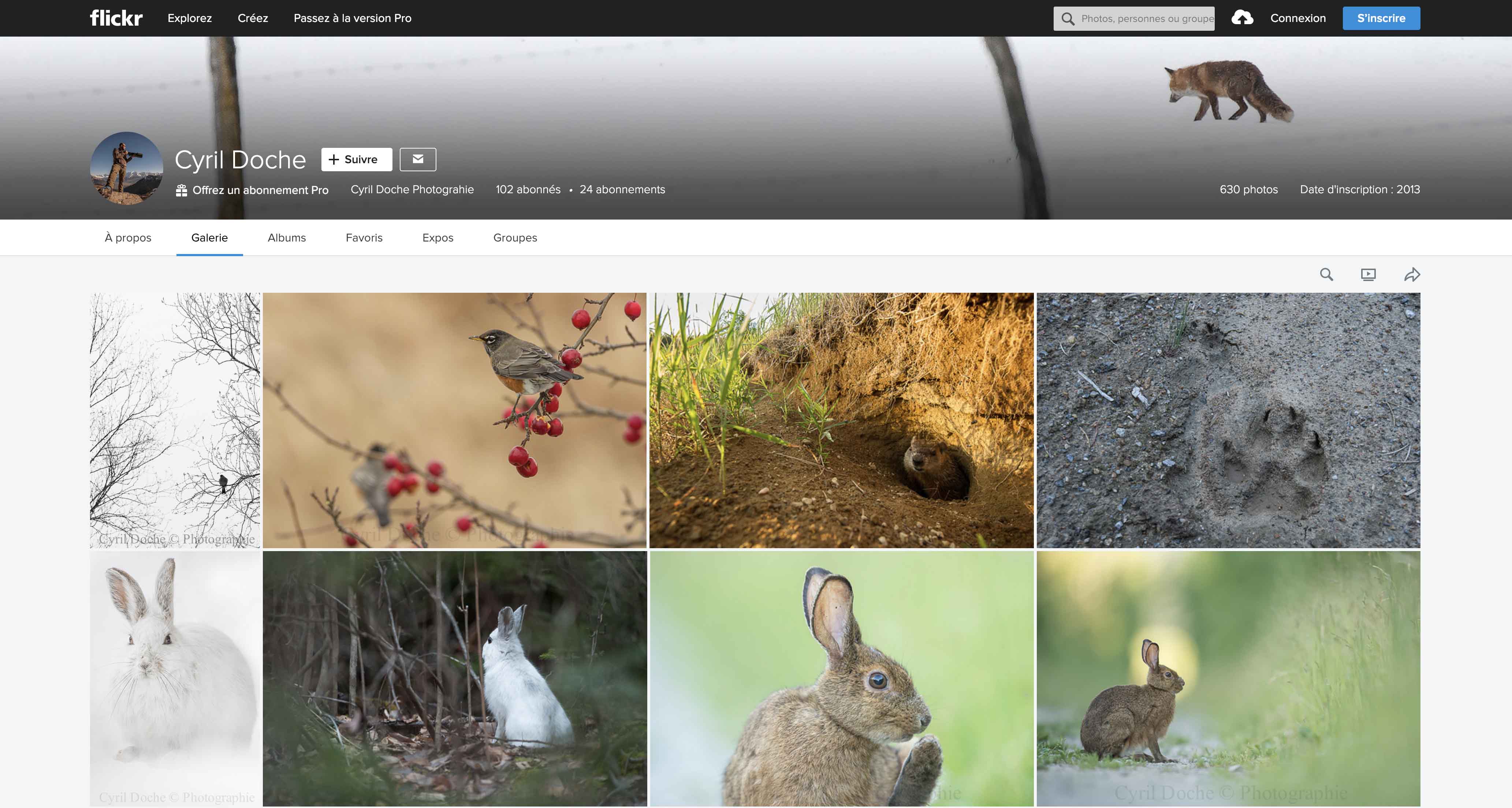Open the groundhog in burrow photo
The image size is (1512, 808).
pyautogui.click(x=841, y=420)
